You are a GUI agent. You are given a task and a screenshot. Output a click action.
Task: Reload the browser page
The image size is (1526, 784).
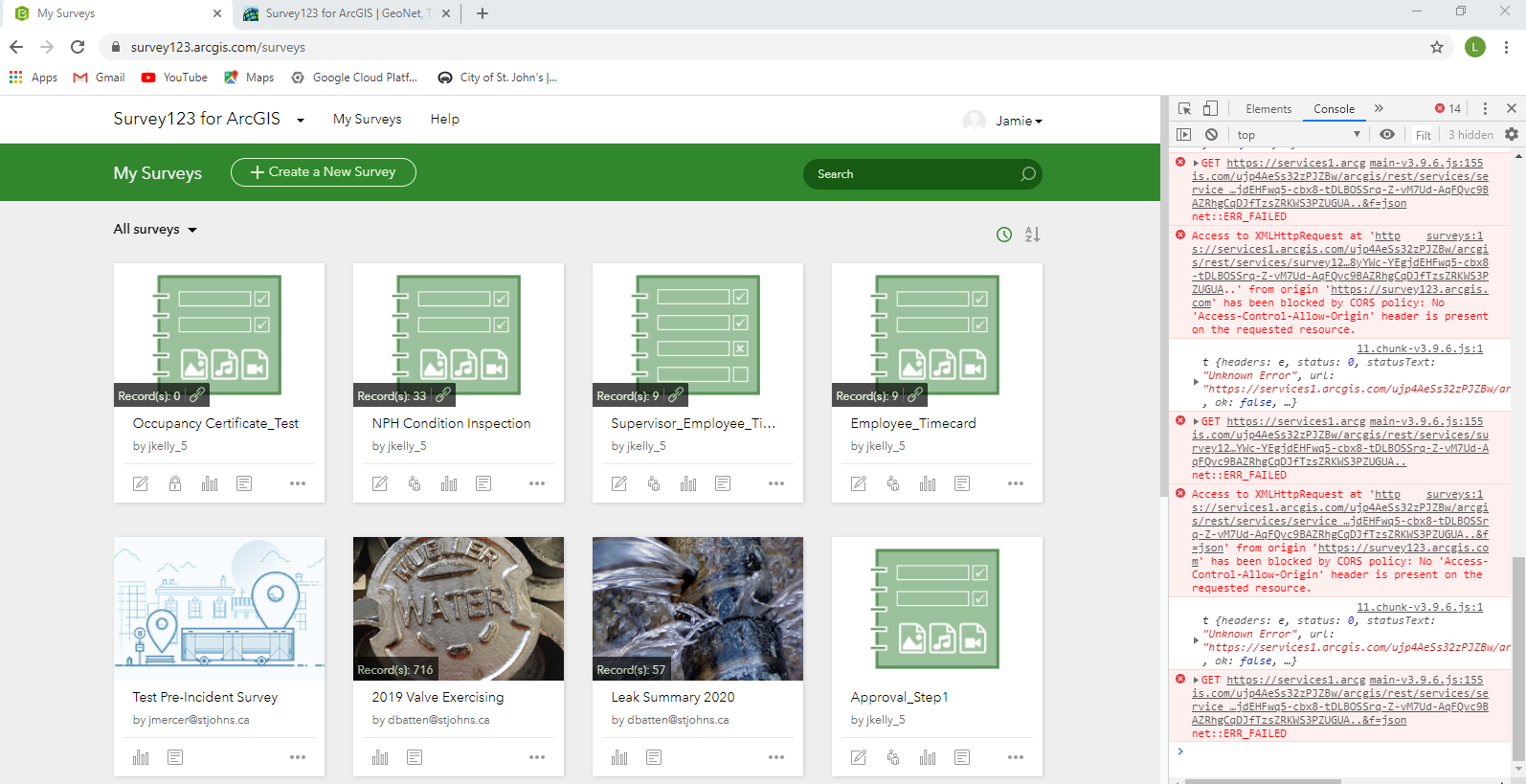tap(78, 47)
